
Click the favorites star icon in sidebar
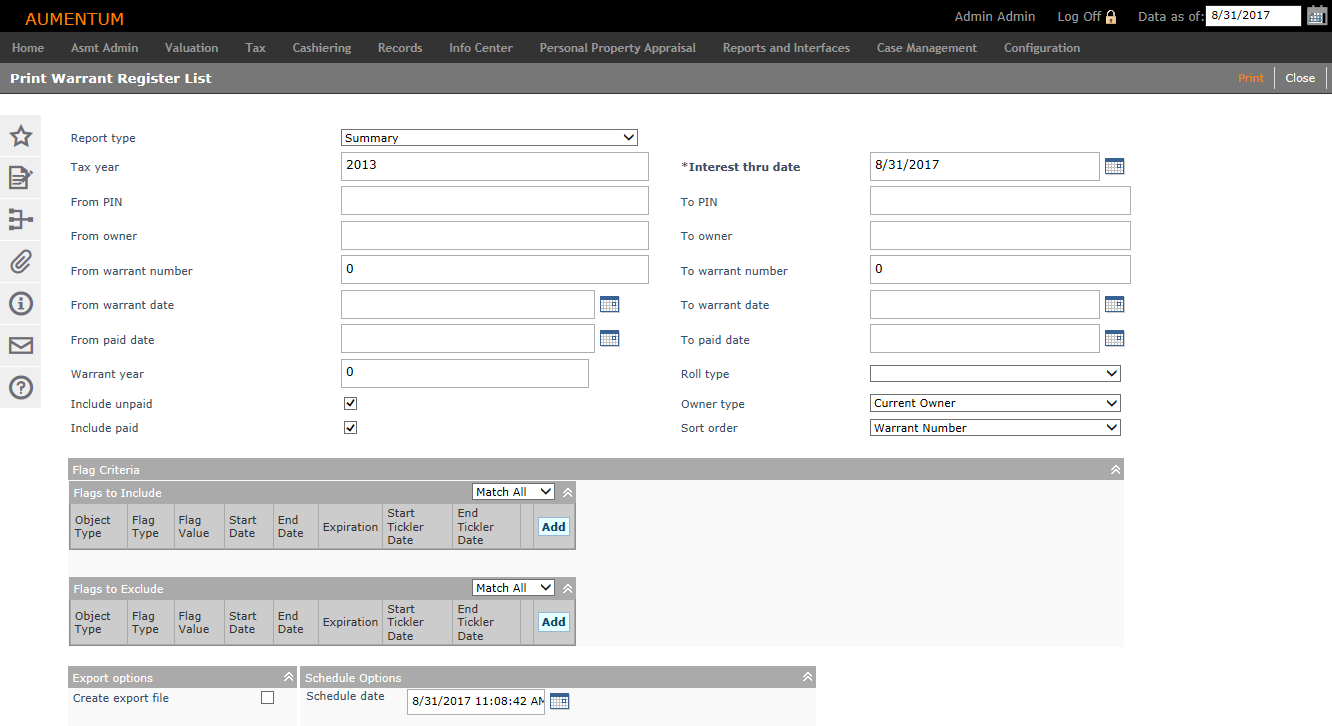click(x=21, y=136)
